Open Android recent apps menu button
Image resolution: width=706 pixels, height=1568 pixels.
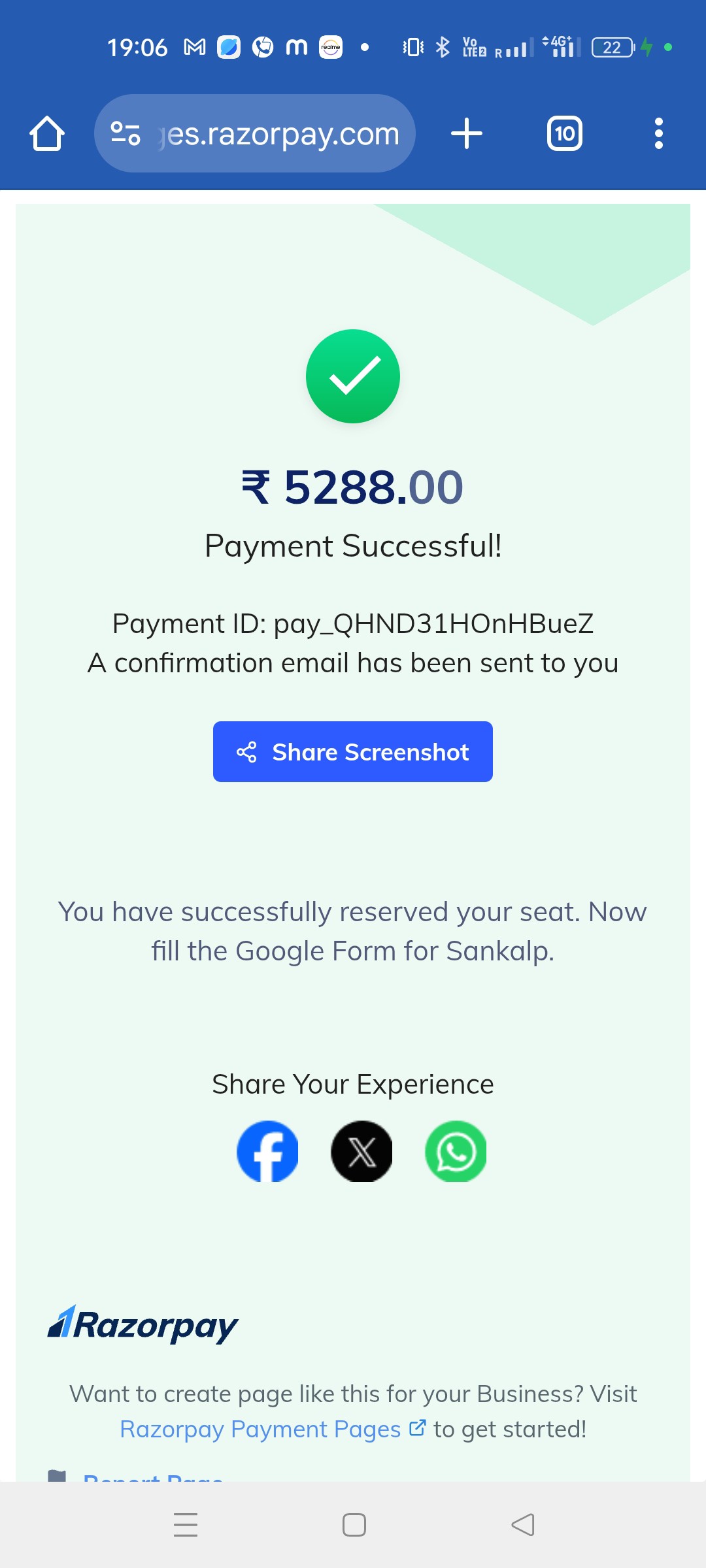tap(186, 1525)
